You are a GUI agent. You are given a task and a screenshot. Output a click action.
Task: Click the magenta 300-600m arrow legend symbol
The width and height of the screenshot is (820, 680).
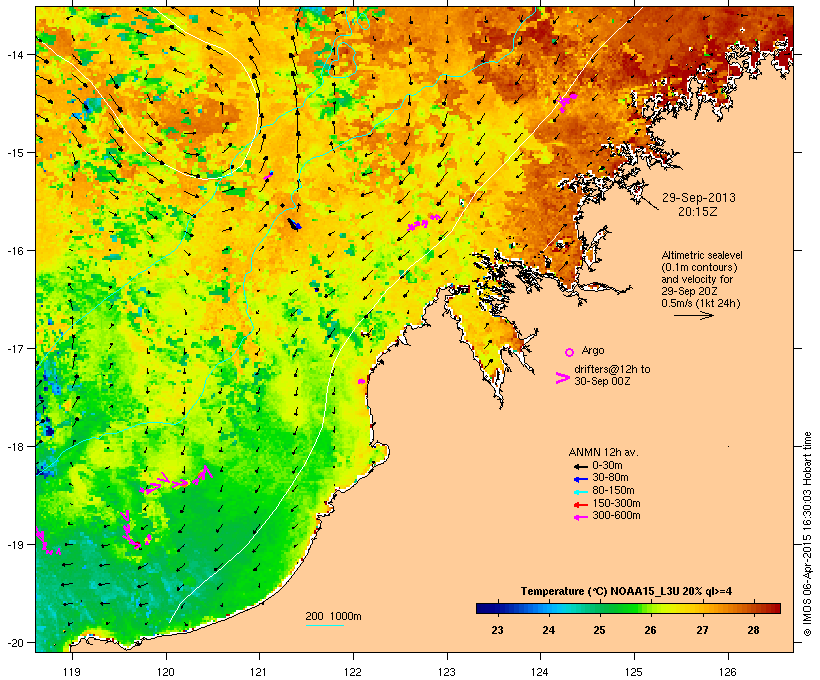pyautogui.click(x=580, y=517)
